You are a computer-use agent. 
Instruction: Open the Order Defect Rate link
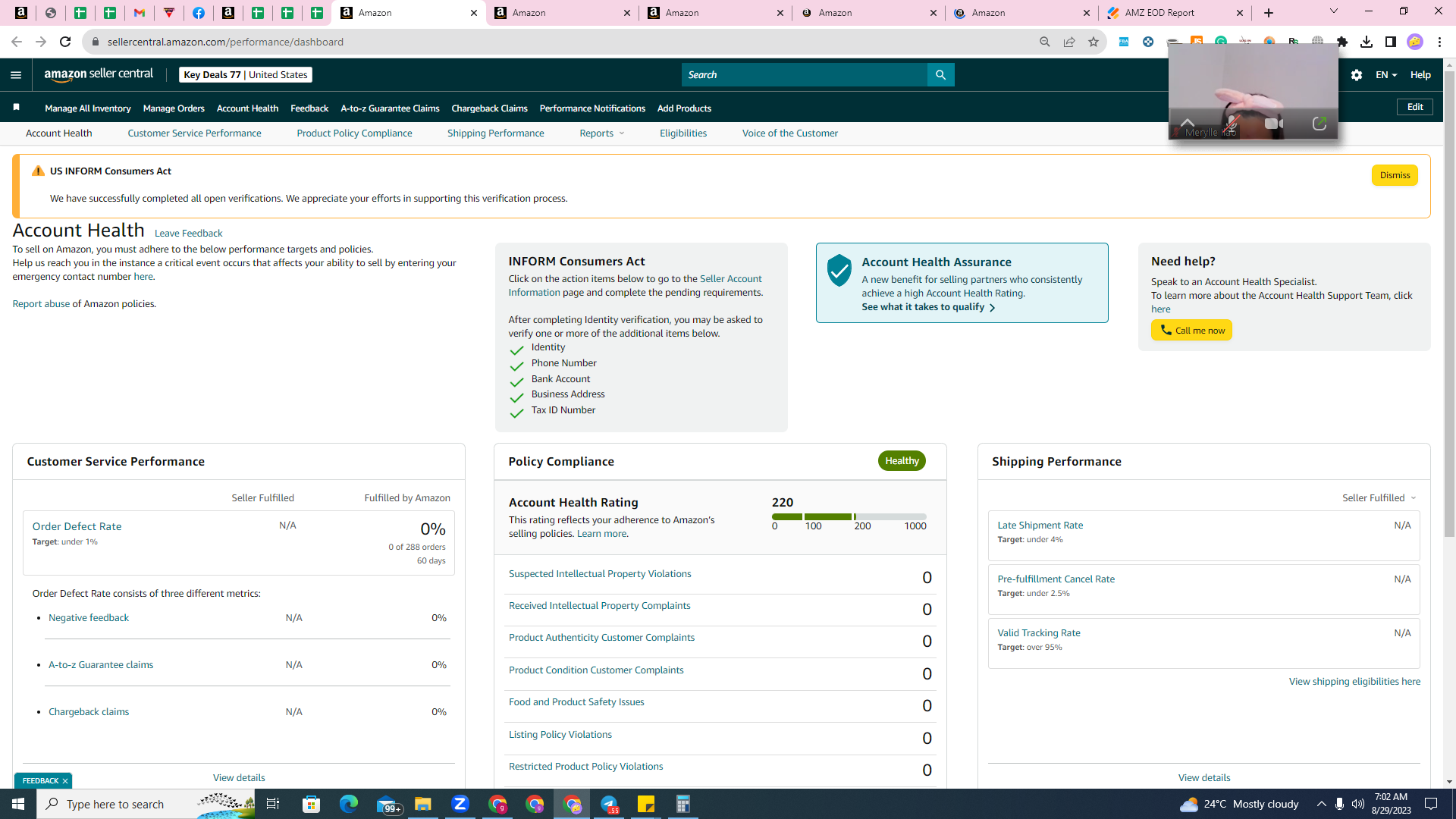click(77, 526)
